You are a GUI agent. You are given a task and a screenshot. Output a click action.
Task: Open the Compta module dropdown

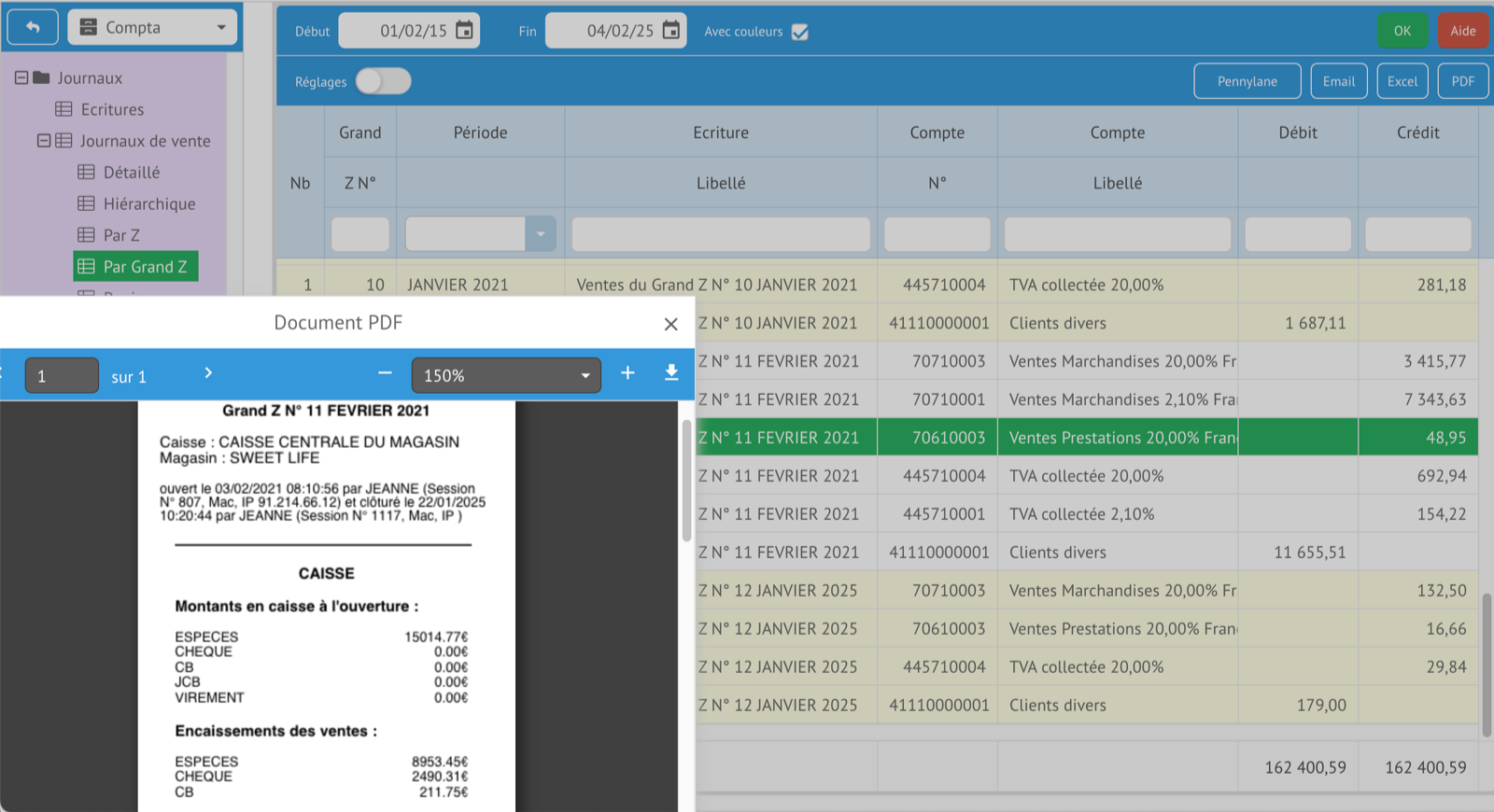[x=154, y=27]
